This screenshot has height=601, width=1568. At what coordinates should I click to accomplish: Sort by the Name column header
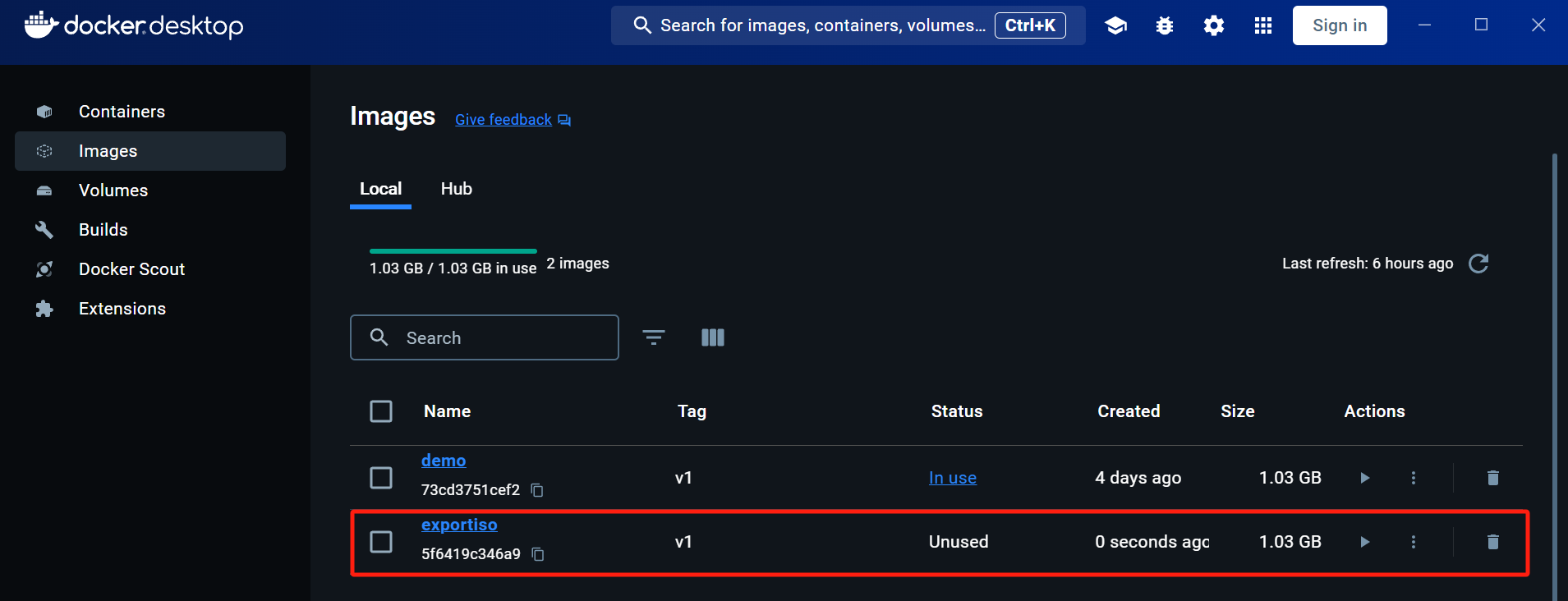click(x=447, y=411)
